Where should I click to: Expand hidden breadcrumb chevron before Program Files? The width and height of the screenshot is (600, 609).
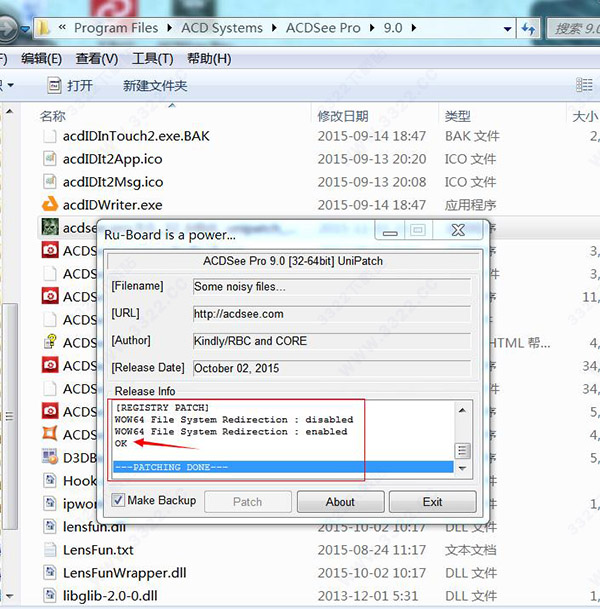pyautogui.click(x=62, y=27)
